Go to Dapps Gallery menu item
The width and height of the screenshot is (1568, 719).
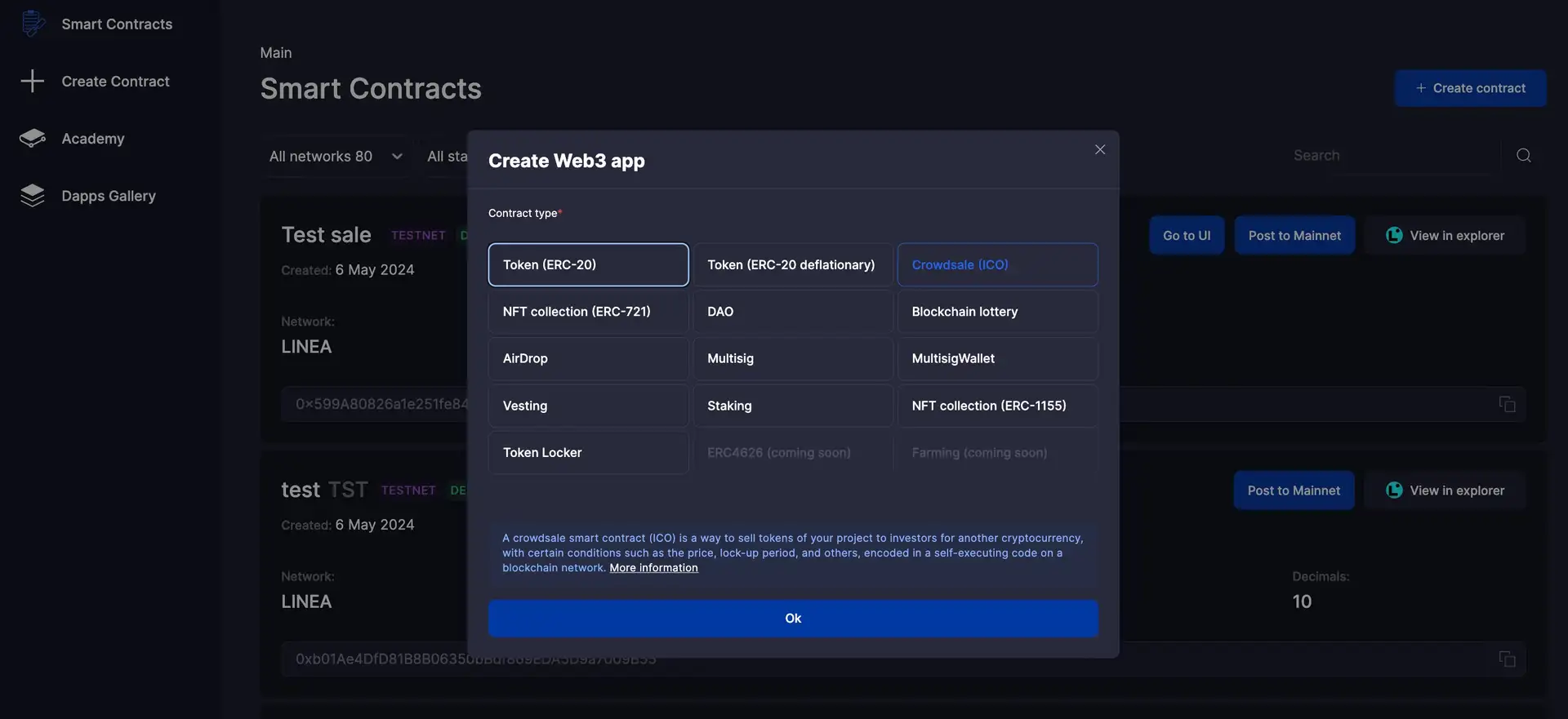coord(109,196)
